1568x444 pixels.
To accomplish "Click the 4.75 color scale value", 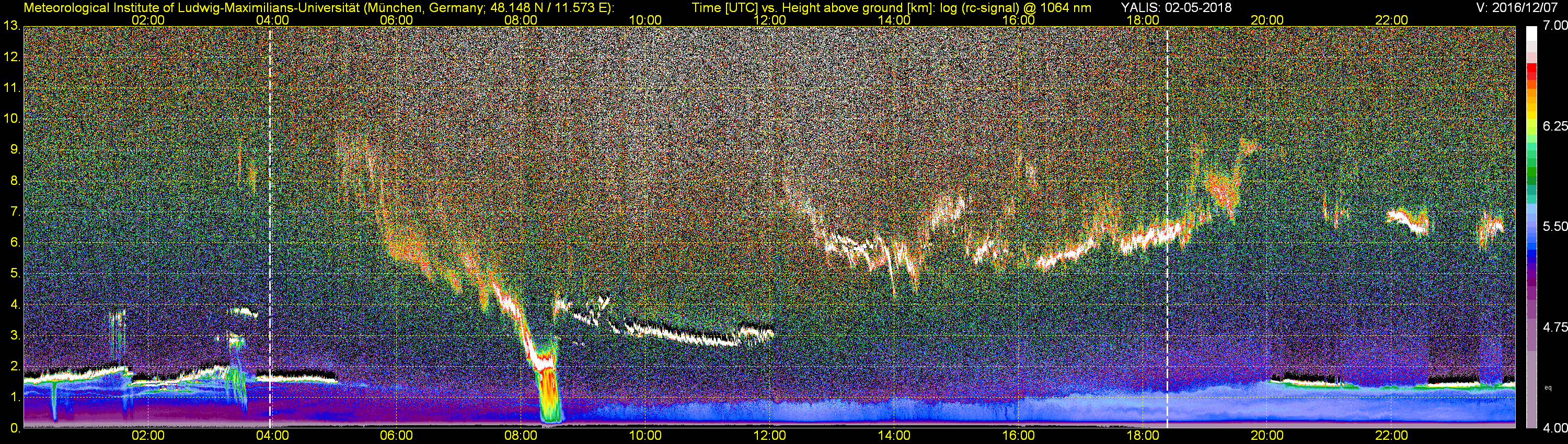I will pyautogui.click(x=1554, y=327).
